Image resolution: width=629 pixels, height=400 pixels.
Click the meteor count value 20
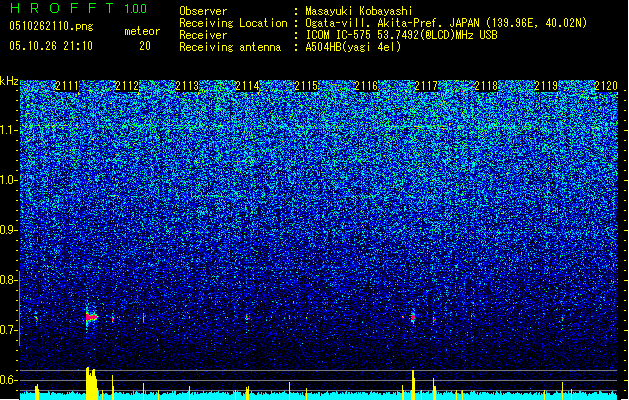pyautogui.click(x=145, y=46)
